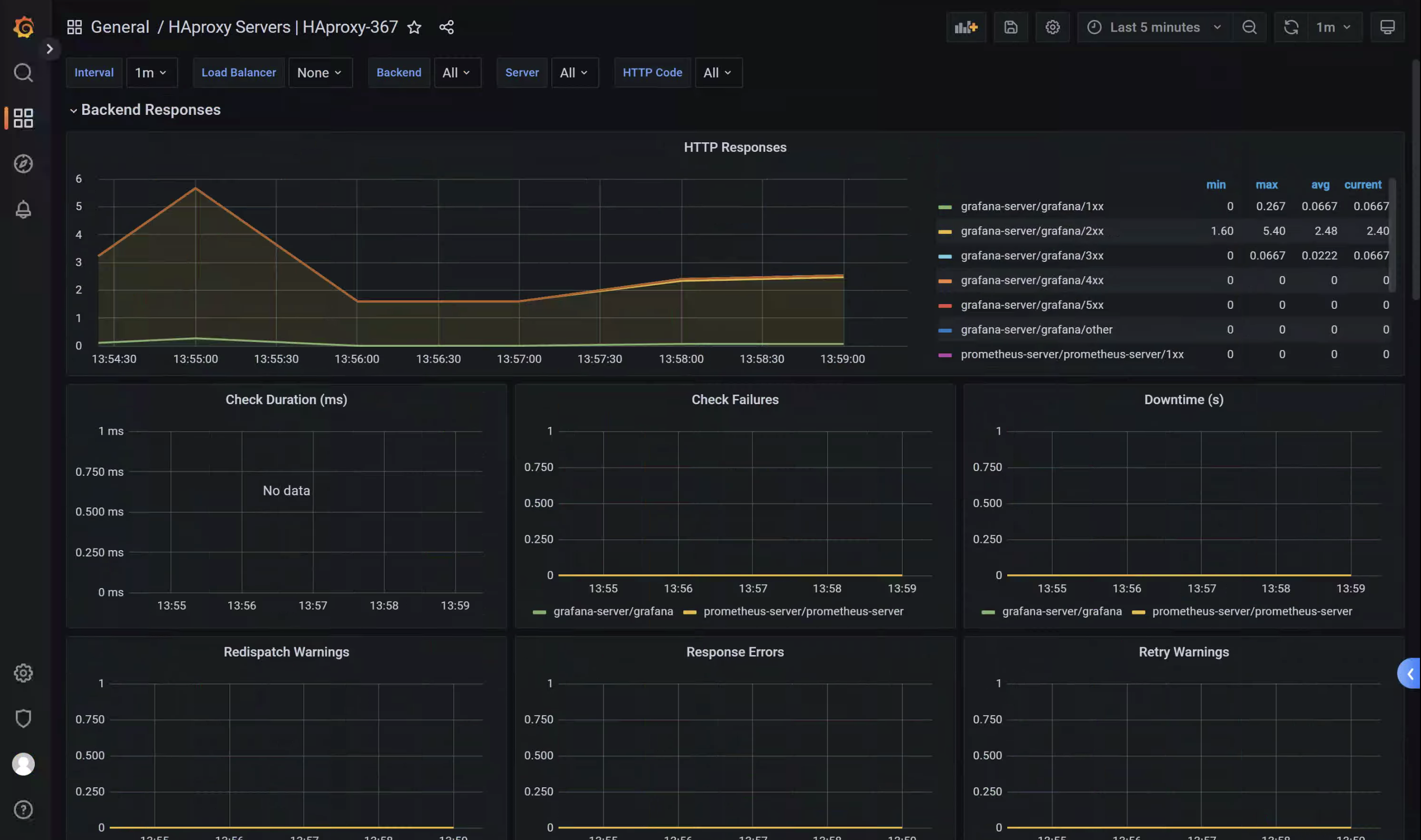Toggle grafana-server/grafana/1xx series
This screenshot has width=1421, height=840.
tap(1031, 206)
